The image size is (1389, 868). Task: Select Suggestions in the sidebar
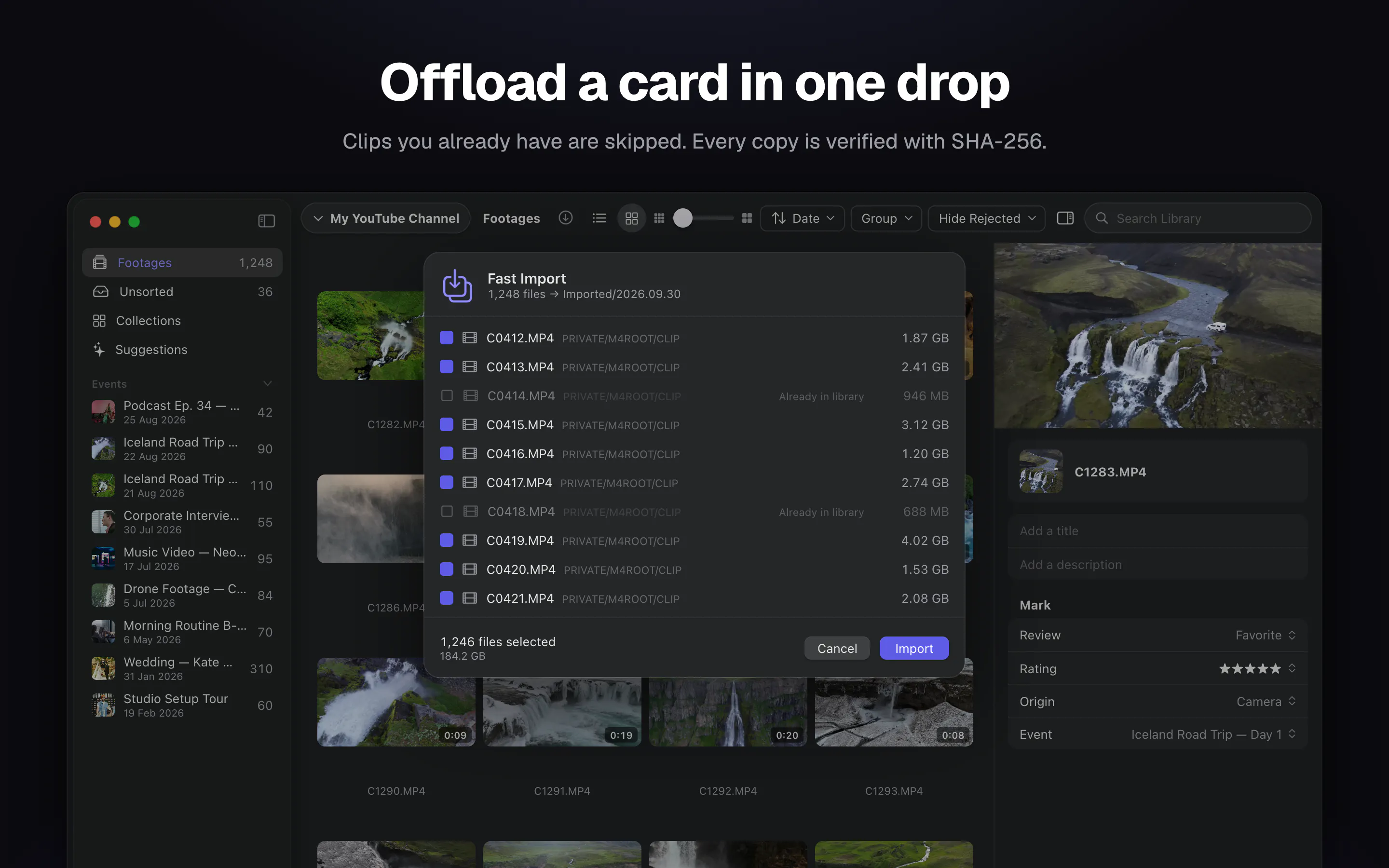pyautogui.click(x=182, y=350)
